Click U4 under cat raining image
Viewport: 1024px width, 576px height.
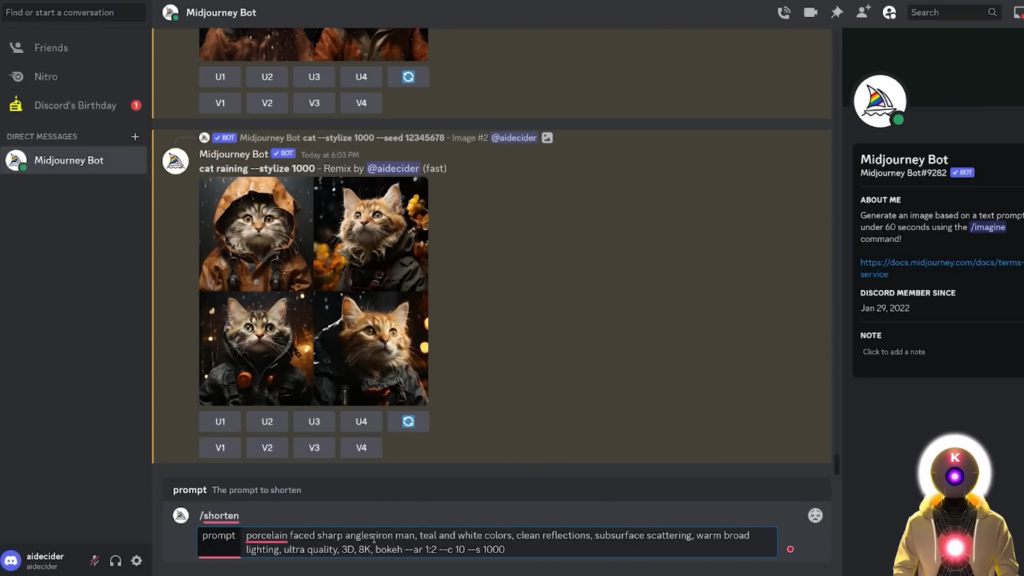click(361, 422)
